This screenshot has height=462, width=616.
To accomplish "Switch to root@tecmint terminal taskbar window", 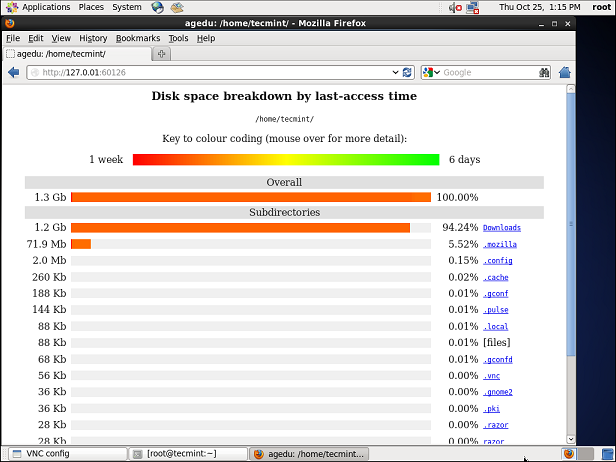I will point(188,454).
